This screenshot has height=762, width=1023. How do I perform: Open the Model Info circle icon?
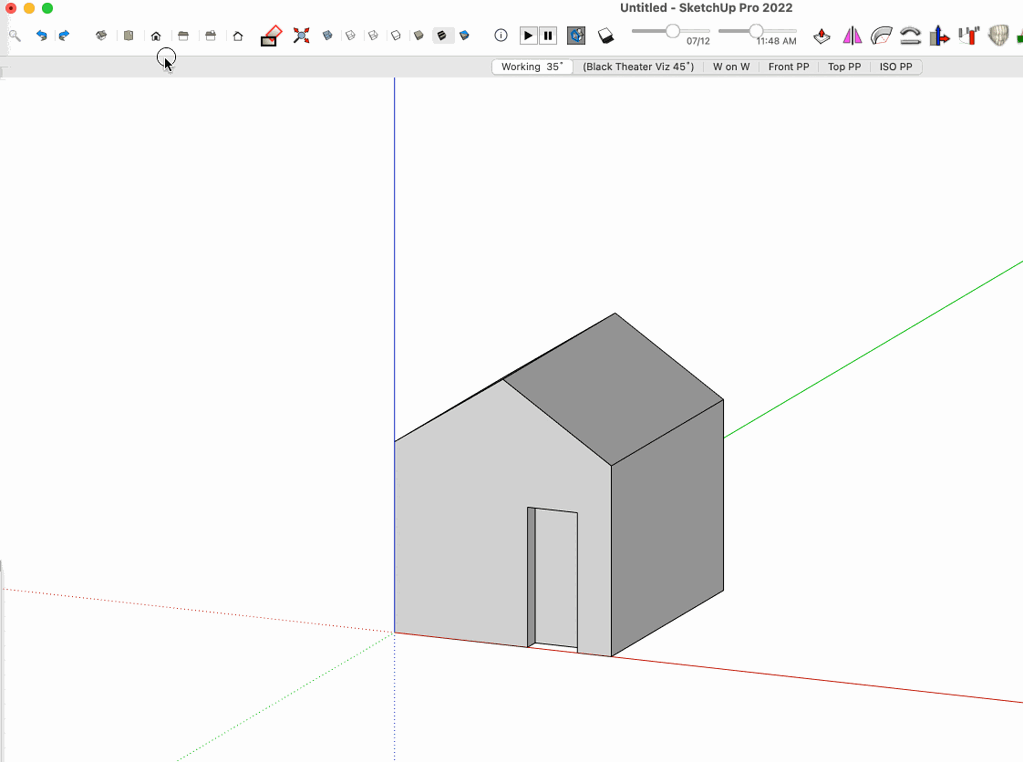click(x=501, y=36)
